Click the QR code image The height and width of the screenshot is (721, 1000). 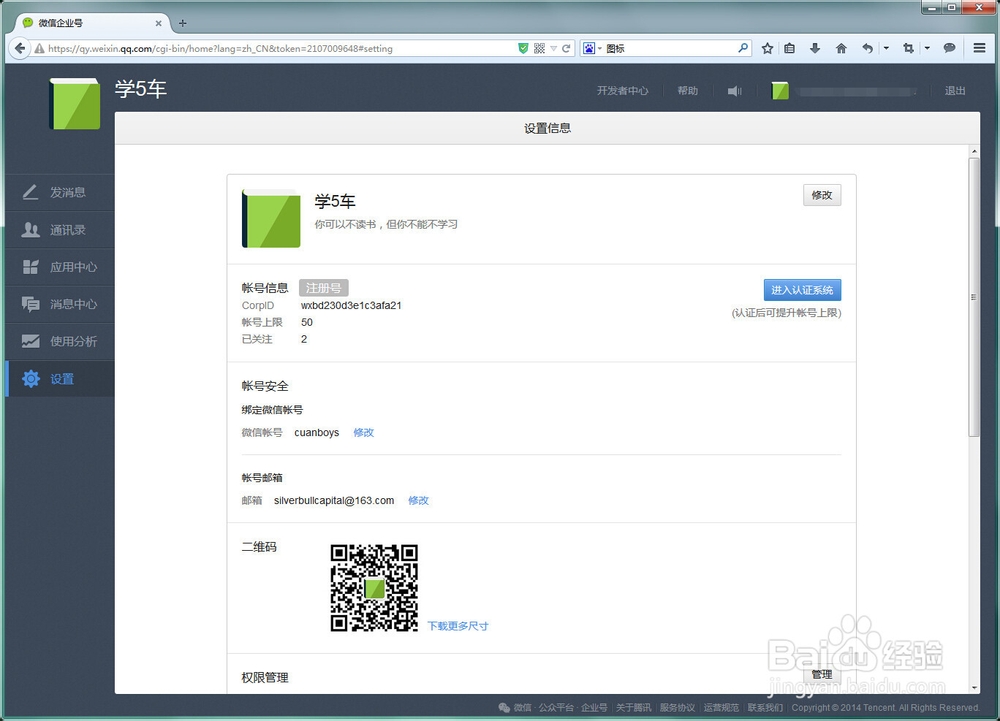click(374, 588)
